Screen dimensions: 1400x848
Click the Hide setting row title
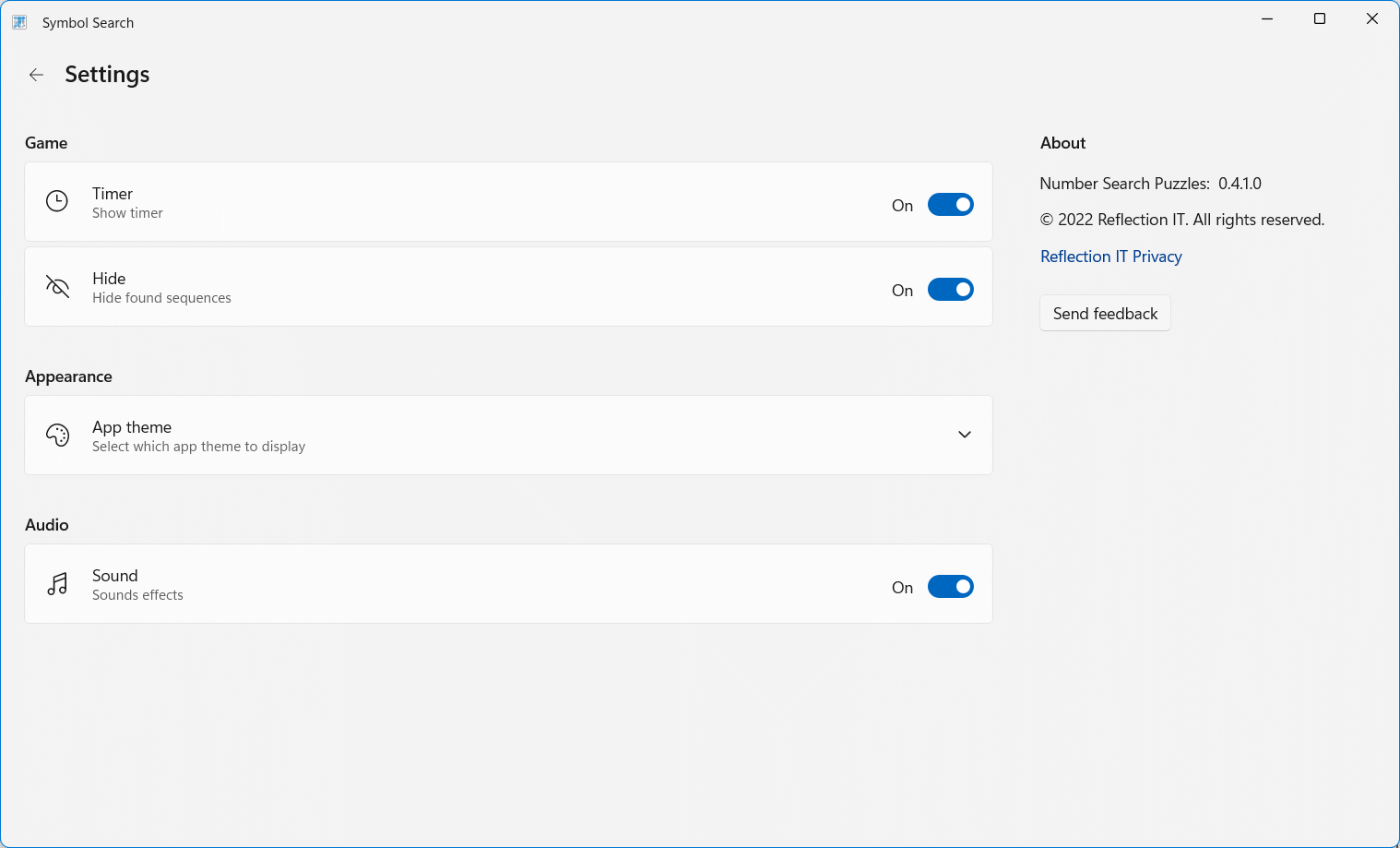pyautogui.click(x=109, y=279)
